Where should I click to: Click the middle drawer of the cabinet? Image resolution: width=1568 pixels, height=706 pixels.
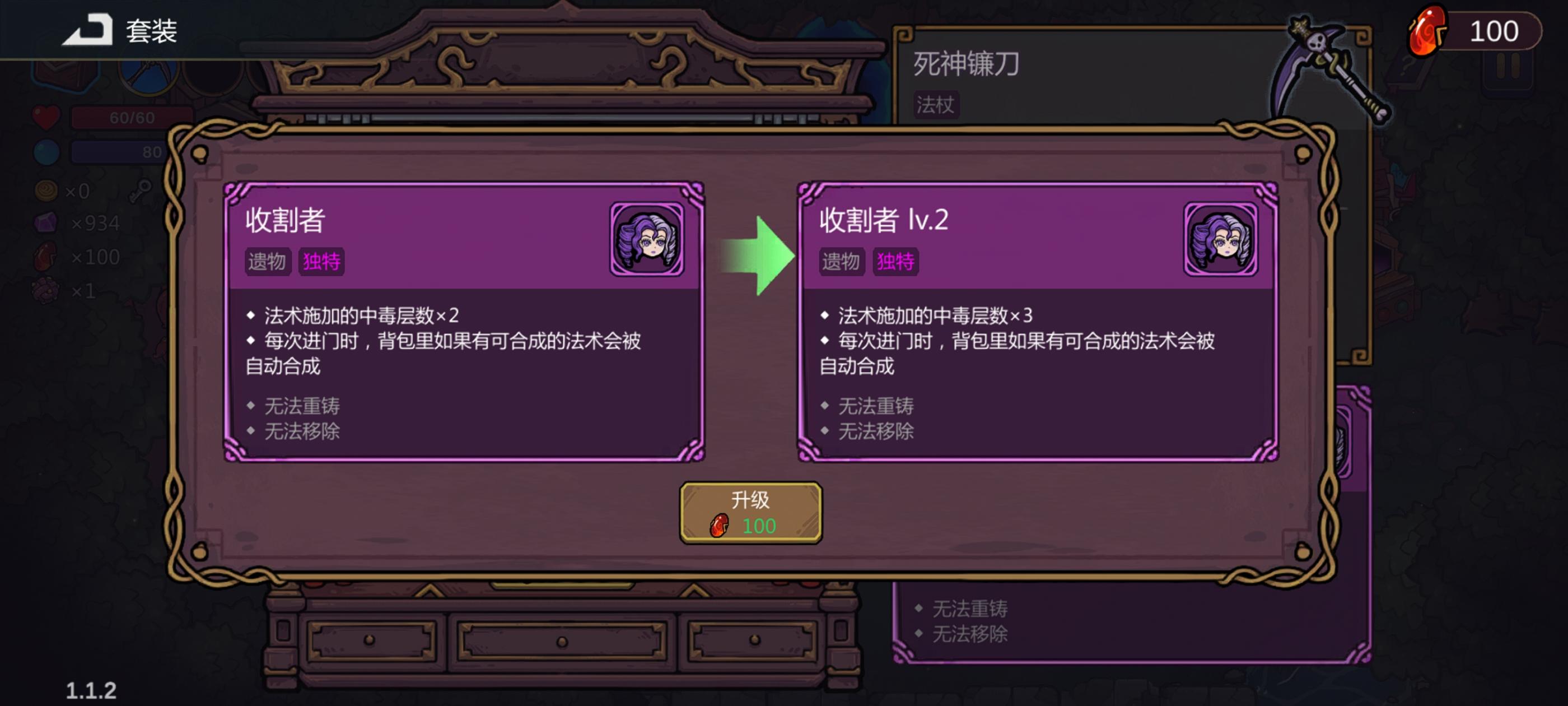(562, 641)
